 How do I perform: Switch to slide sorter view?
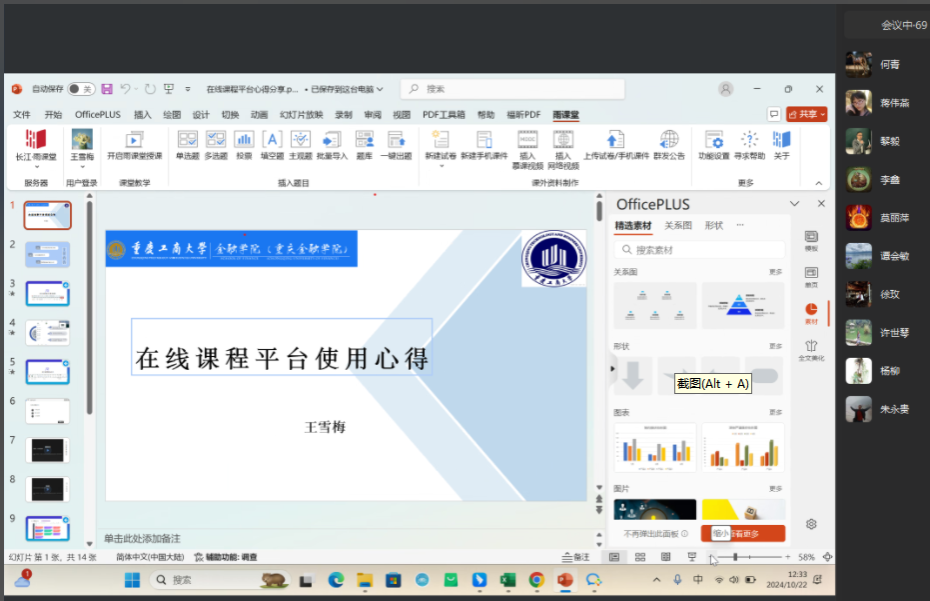coord(640,557)
